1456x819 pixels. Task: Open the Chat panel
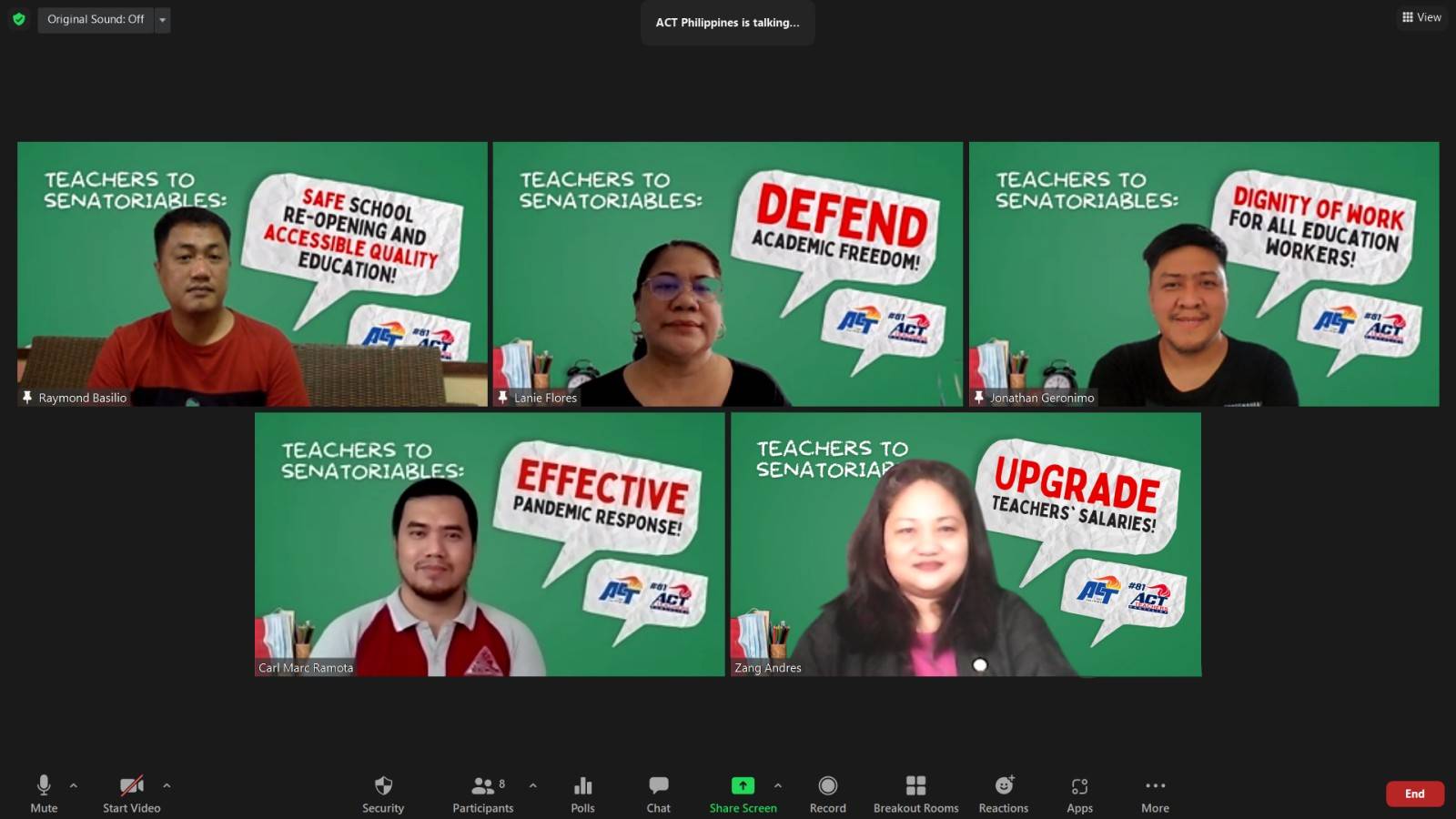(658, 794)
